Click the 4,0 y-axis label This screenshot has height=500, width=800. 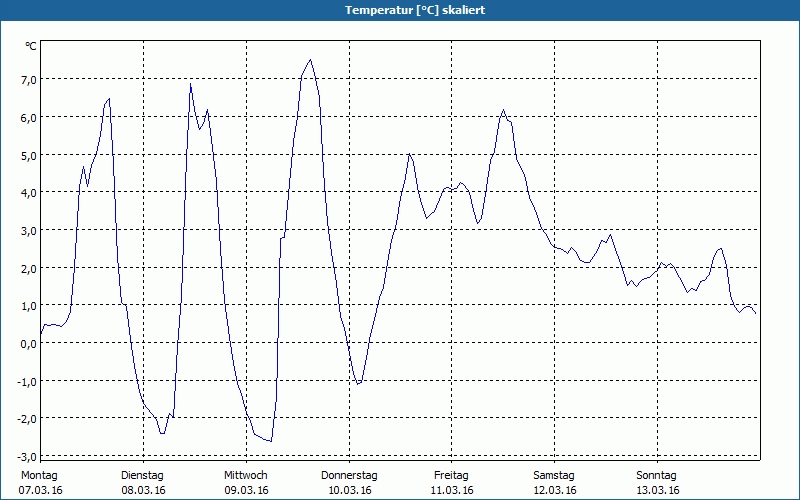[x=29, y=193]
